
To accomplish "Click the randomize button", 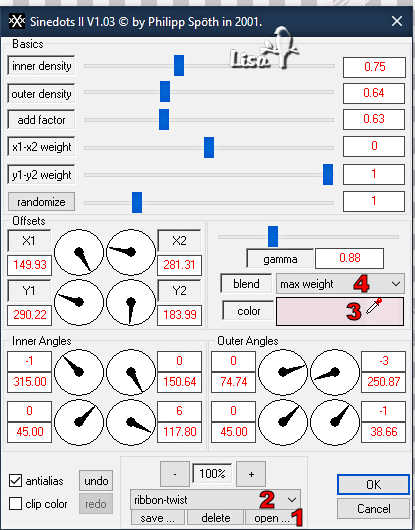I will pos(41,202).
